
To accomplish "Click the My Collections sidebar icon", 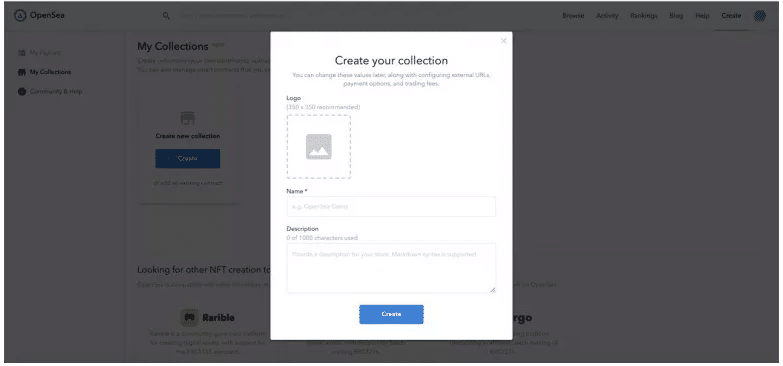I will tap(21, 72).
